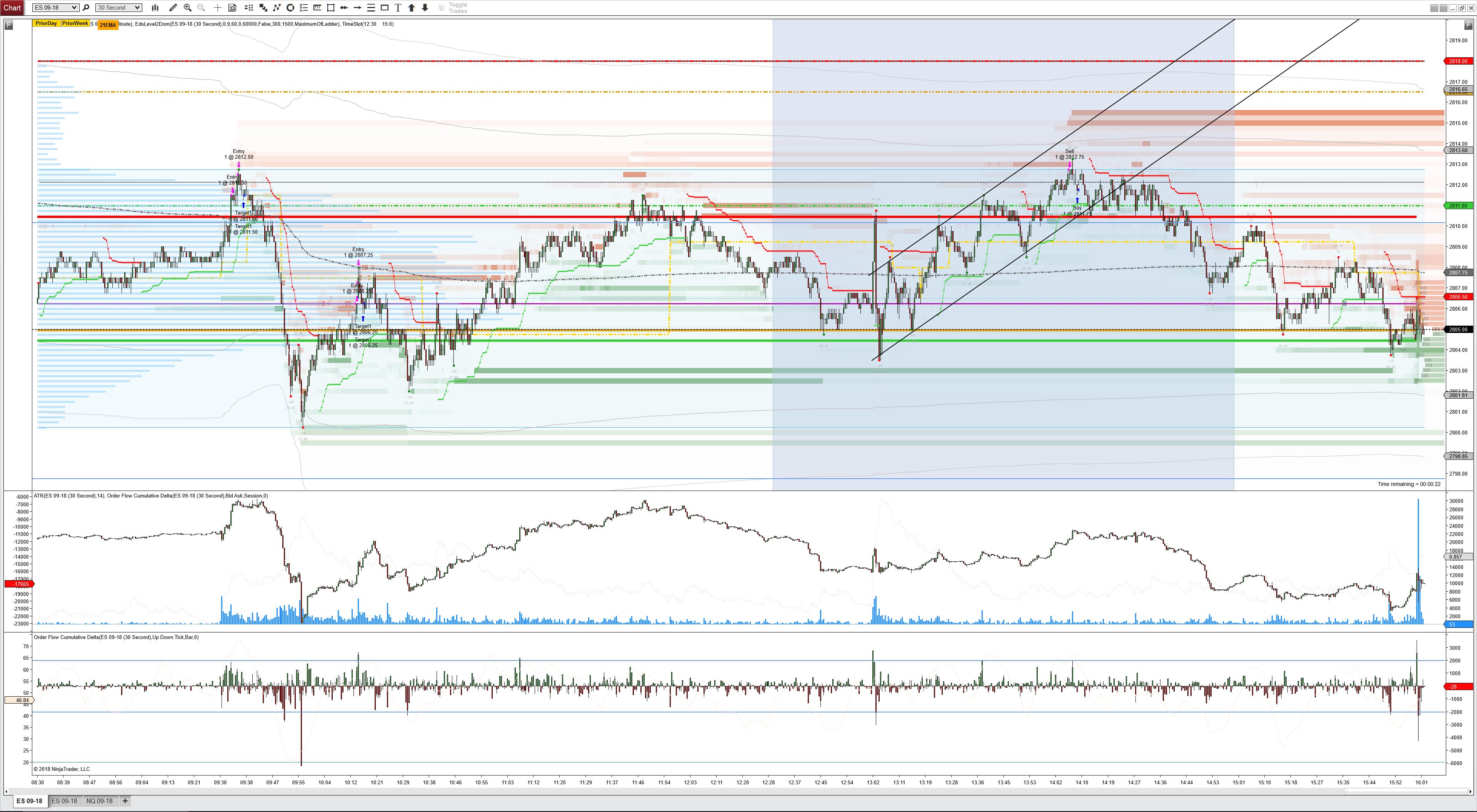Click the red -28 delta marker

click(x=1458, y=687)
